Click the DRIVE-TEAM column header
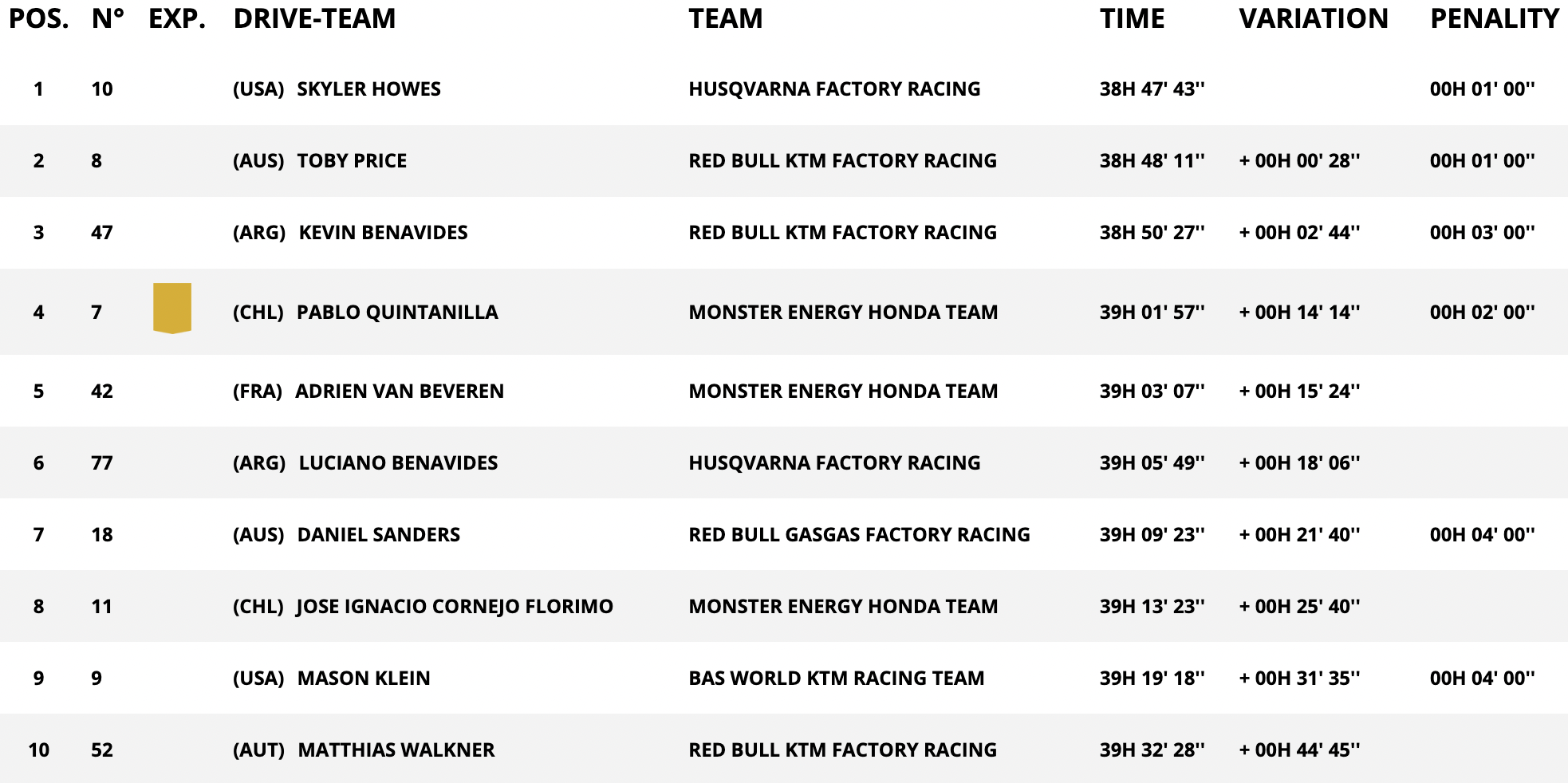The width and height of the screenshot is (1568, 783). (314, 18)
